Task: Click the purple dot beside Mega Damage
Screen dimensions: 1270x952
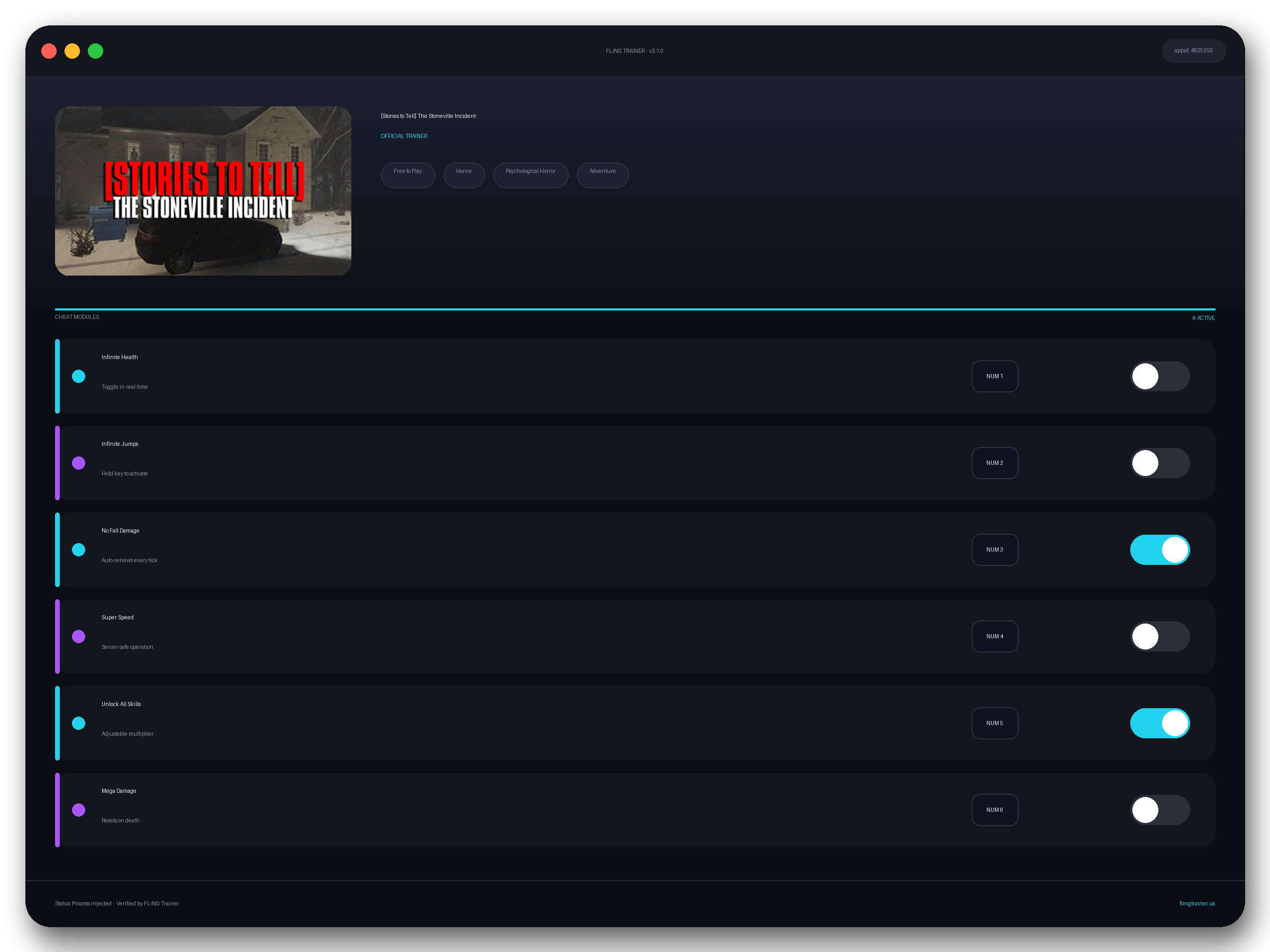Action: point(79,810)
